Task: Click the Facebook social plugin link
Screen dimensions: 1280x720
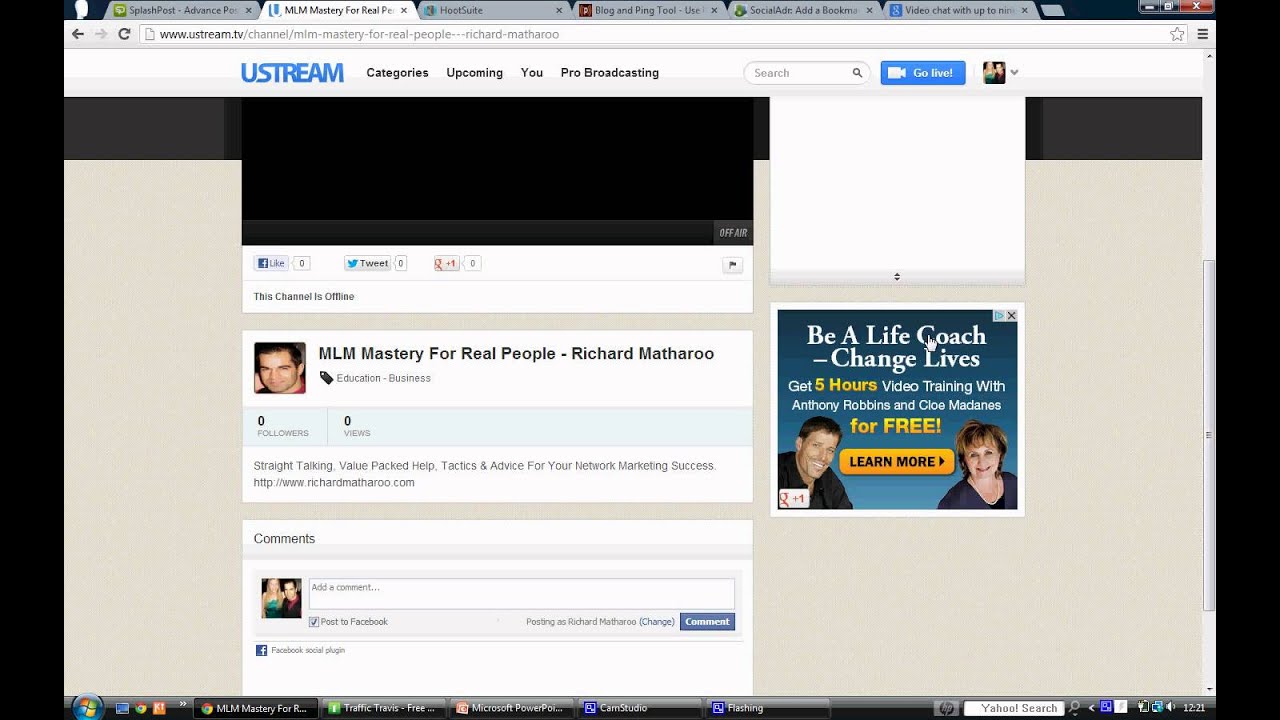Action: pos(308,650)
